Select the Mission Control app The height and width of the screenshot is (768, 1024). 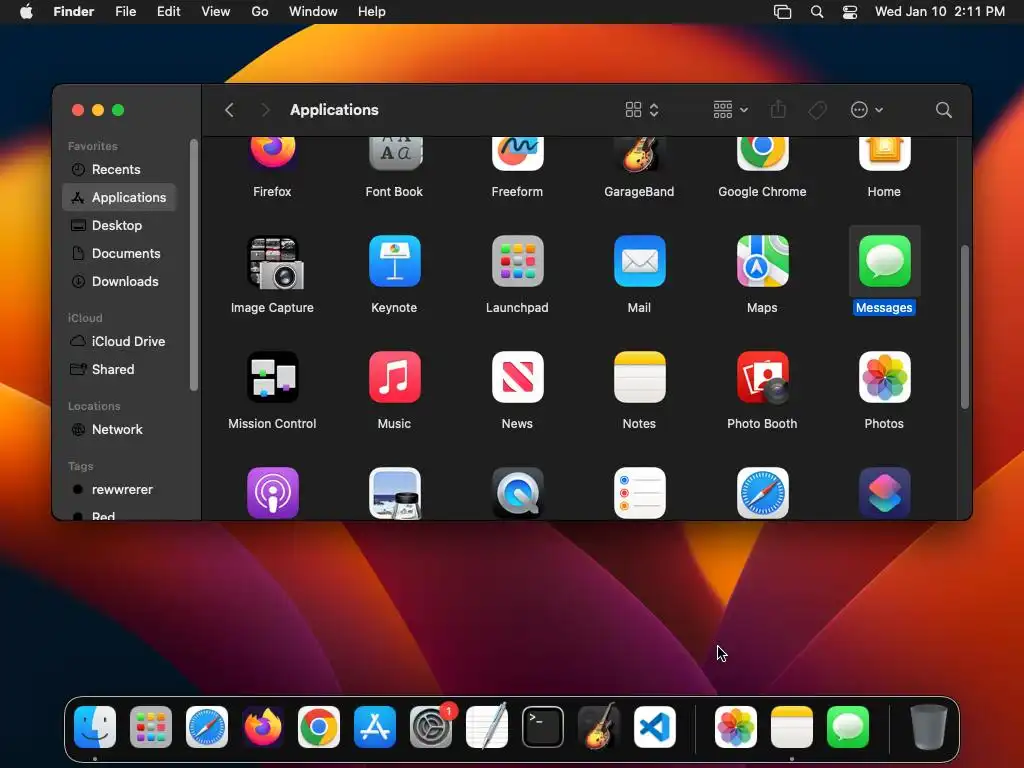coord(273,377)
